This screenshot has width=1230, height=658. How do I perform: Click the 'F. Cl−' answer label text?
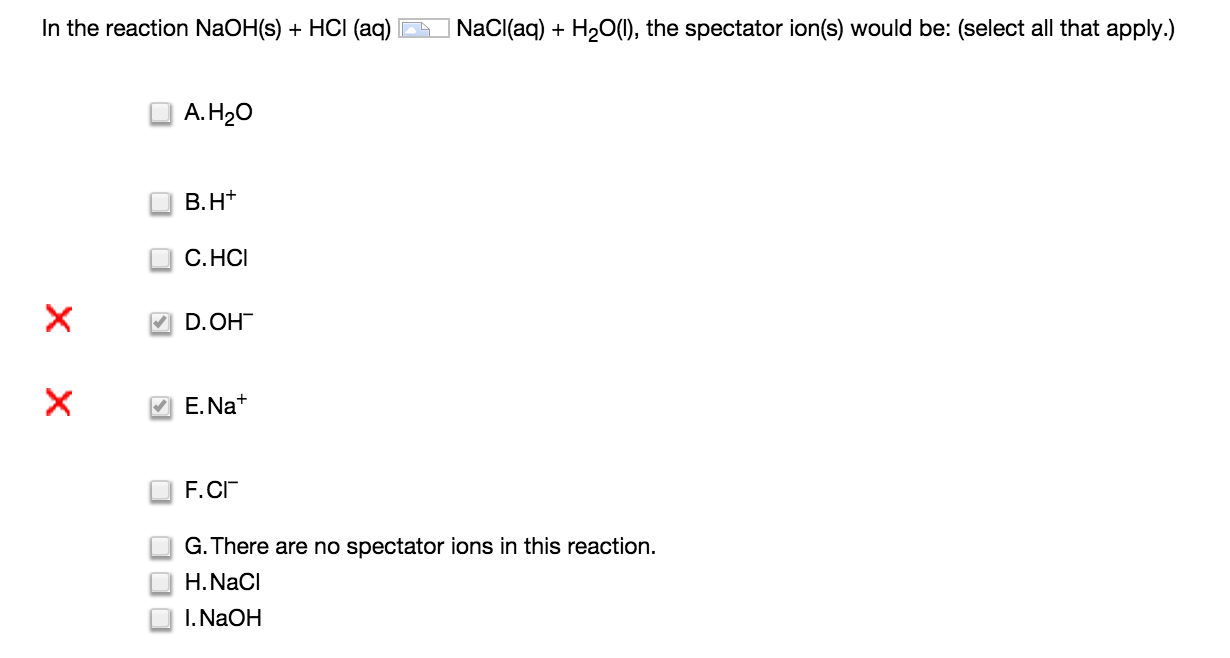pos(213,490)
